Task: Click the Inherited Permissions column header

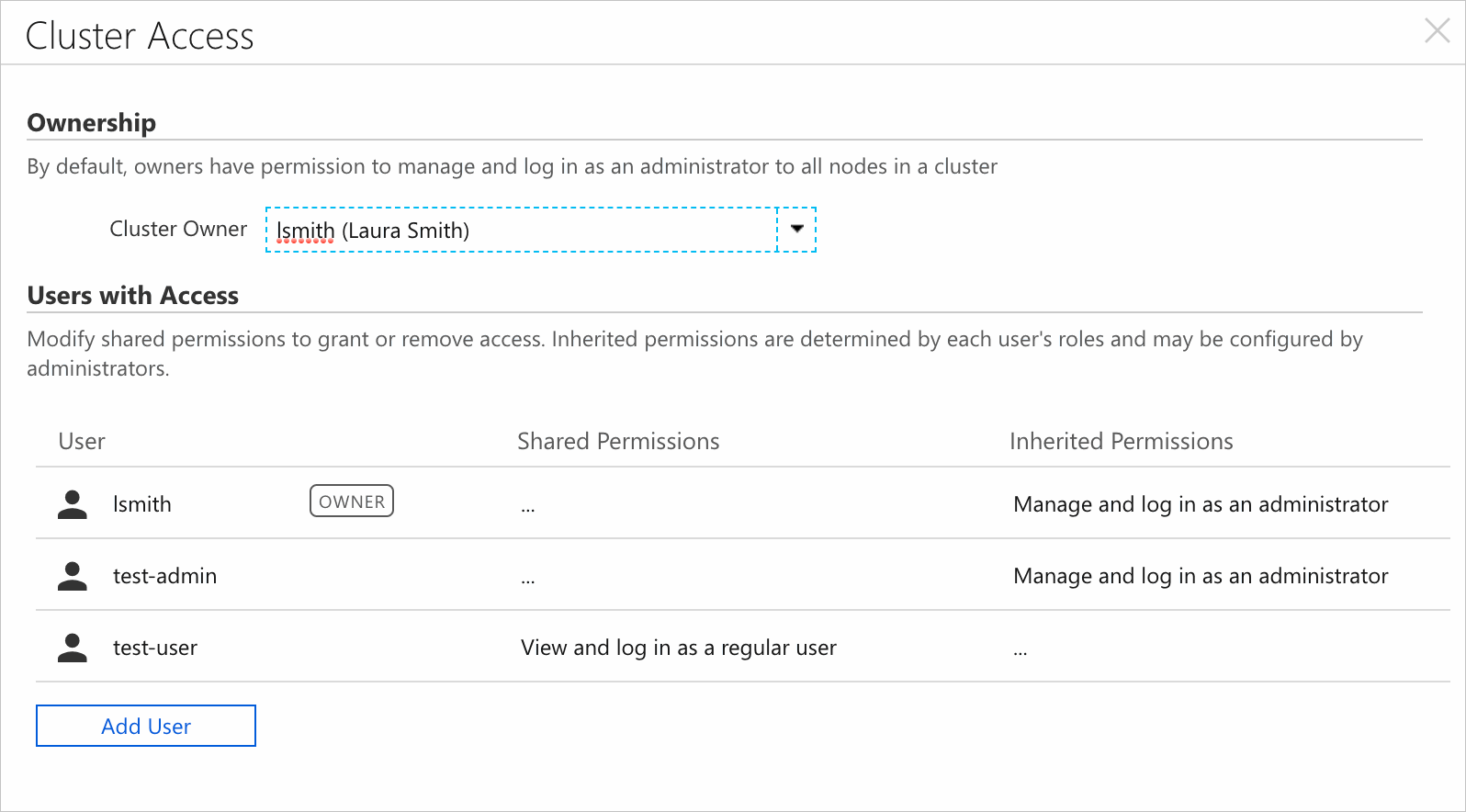Action: 1122,441
